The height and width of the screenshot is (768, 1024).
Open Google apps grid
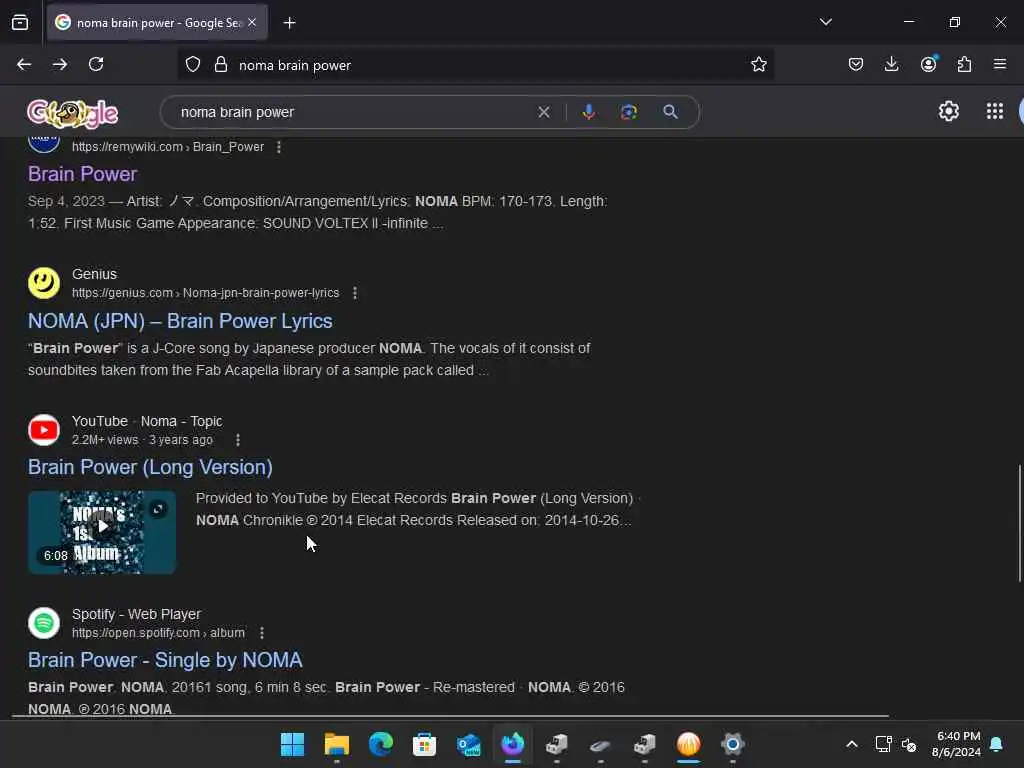tap(995, 112)
